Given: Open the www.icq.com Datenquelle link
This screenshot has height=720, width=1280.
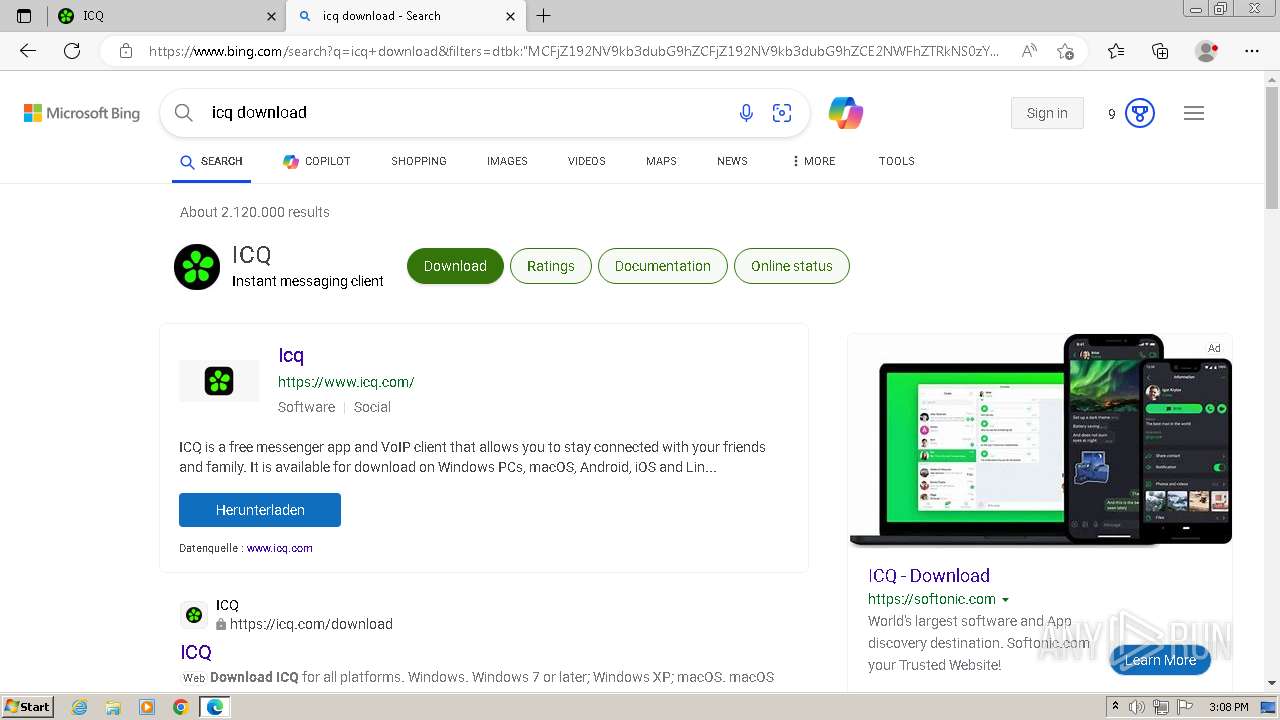Looking at the screenshot, I should click(x=280, y=548).
